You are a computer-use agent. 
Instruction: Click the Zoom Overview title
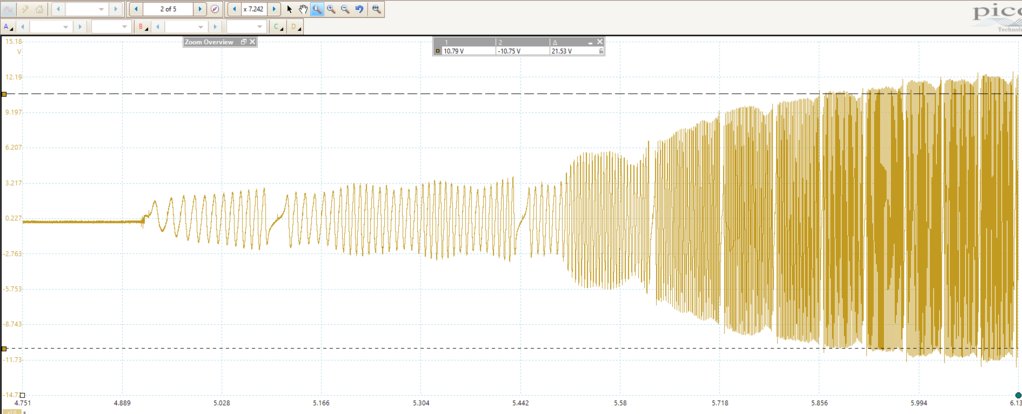(209, 42)
